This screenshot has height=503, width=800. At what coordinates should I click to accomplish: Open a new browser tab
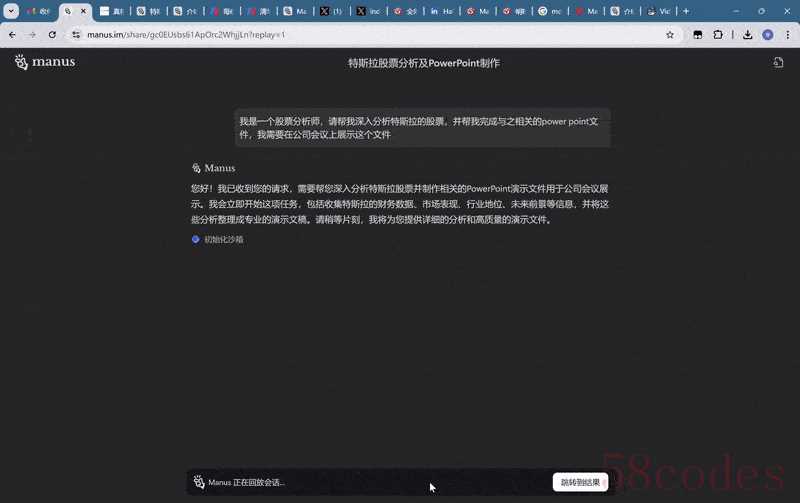686,11
